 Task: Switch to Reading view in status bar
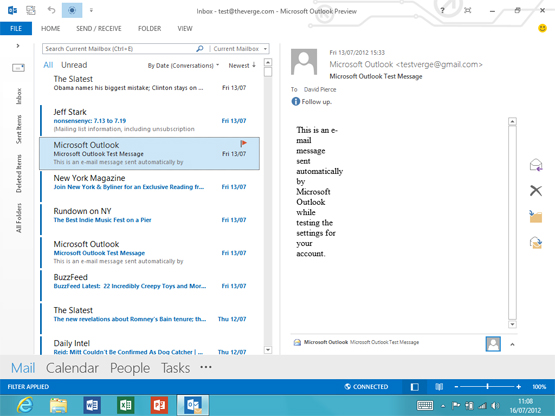439,387
